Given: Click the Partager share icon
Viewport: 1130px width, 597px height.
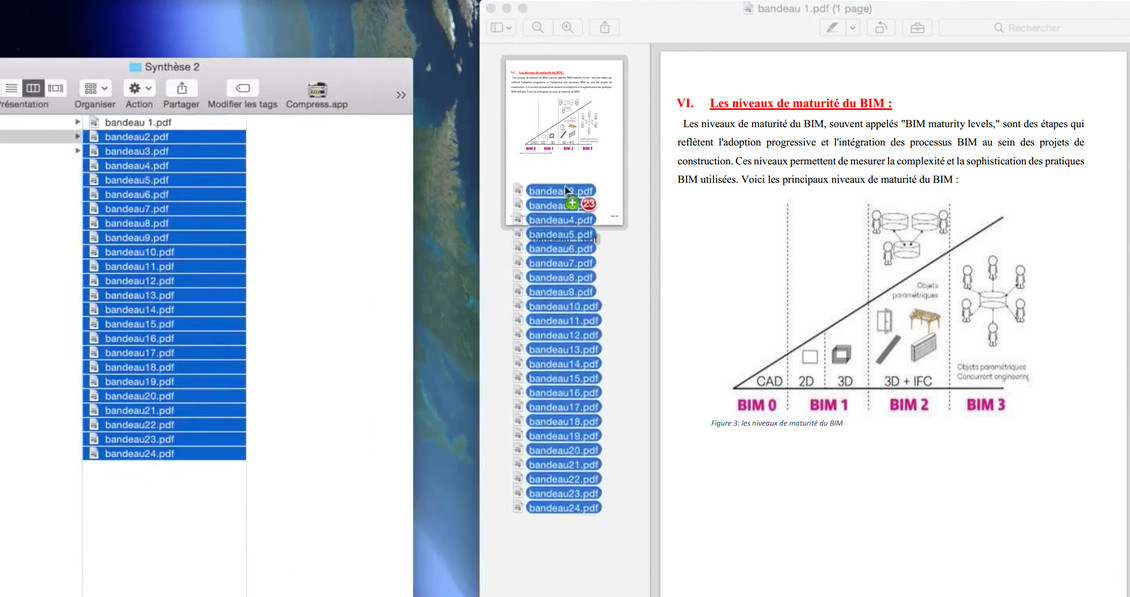Looking at the screenshot, I should tap(181, 88).
